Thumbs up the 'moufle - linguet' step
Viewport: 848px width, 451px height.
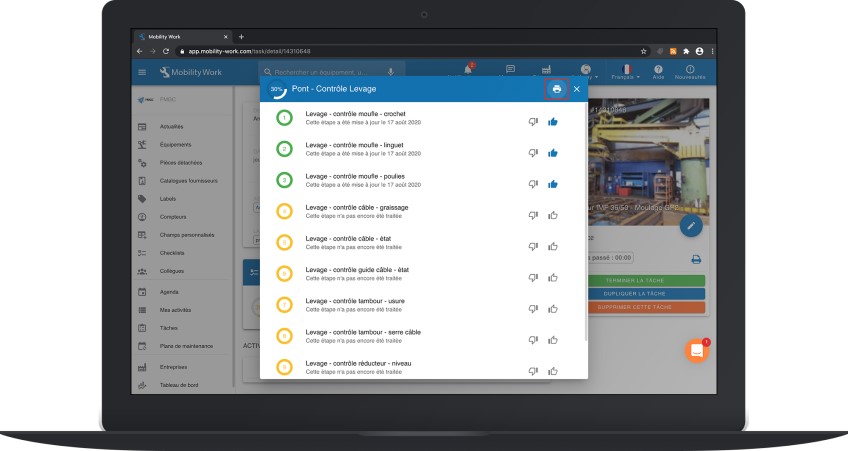click(x=553, y=153)
